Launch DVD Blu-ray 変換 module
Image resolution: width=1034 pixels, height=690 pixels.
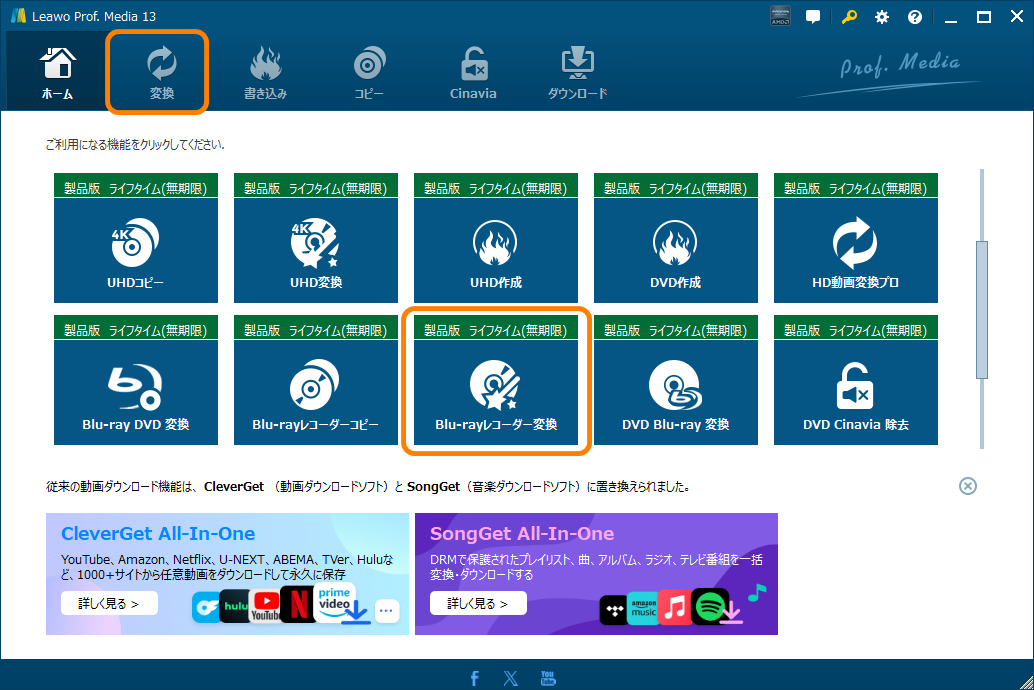coord(676,392)
